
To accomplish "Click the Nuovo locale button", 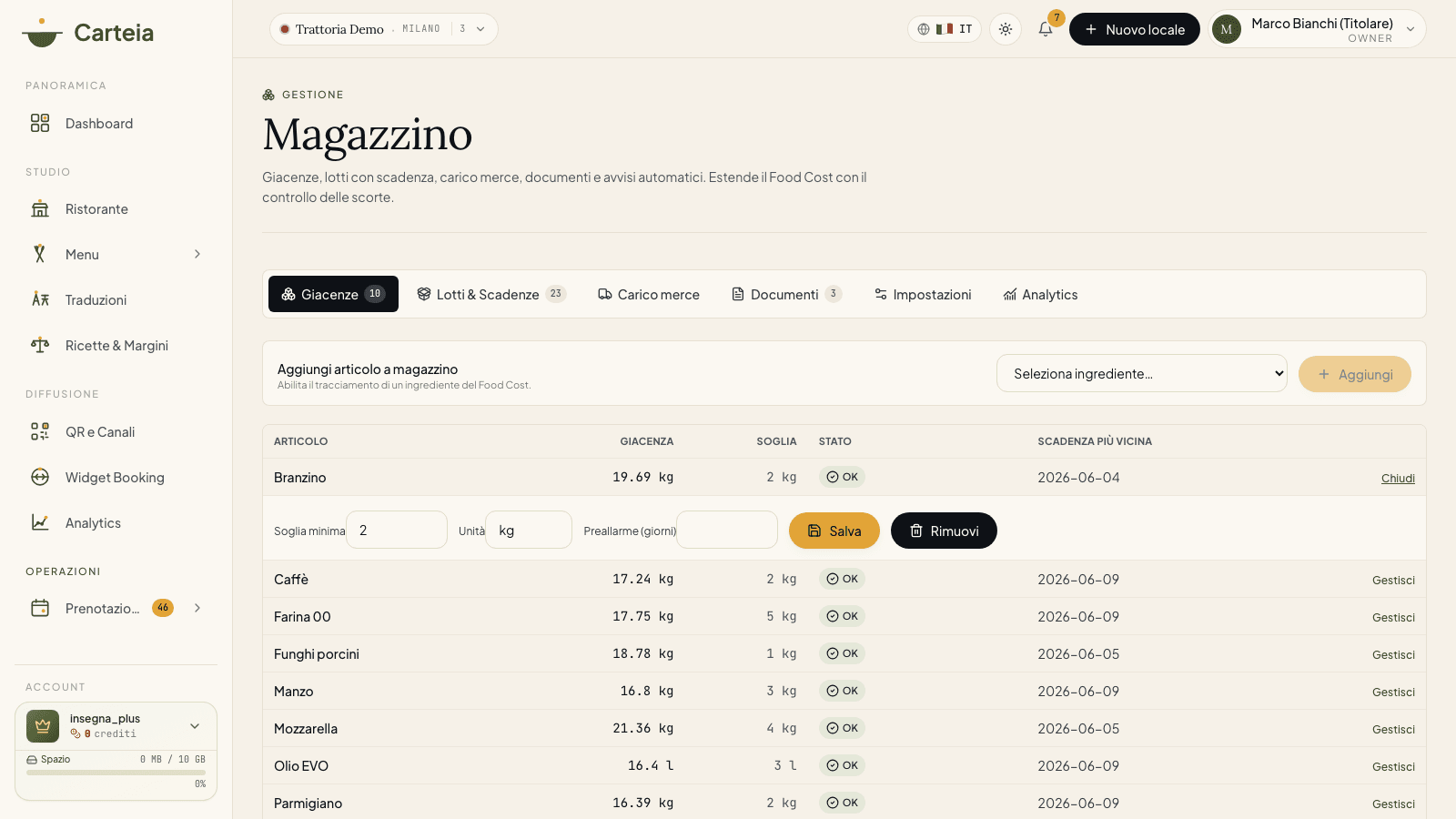I will point(1135,29).
